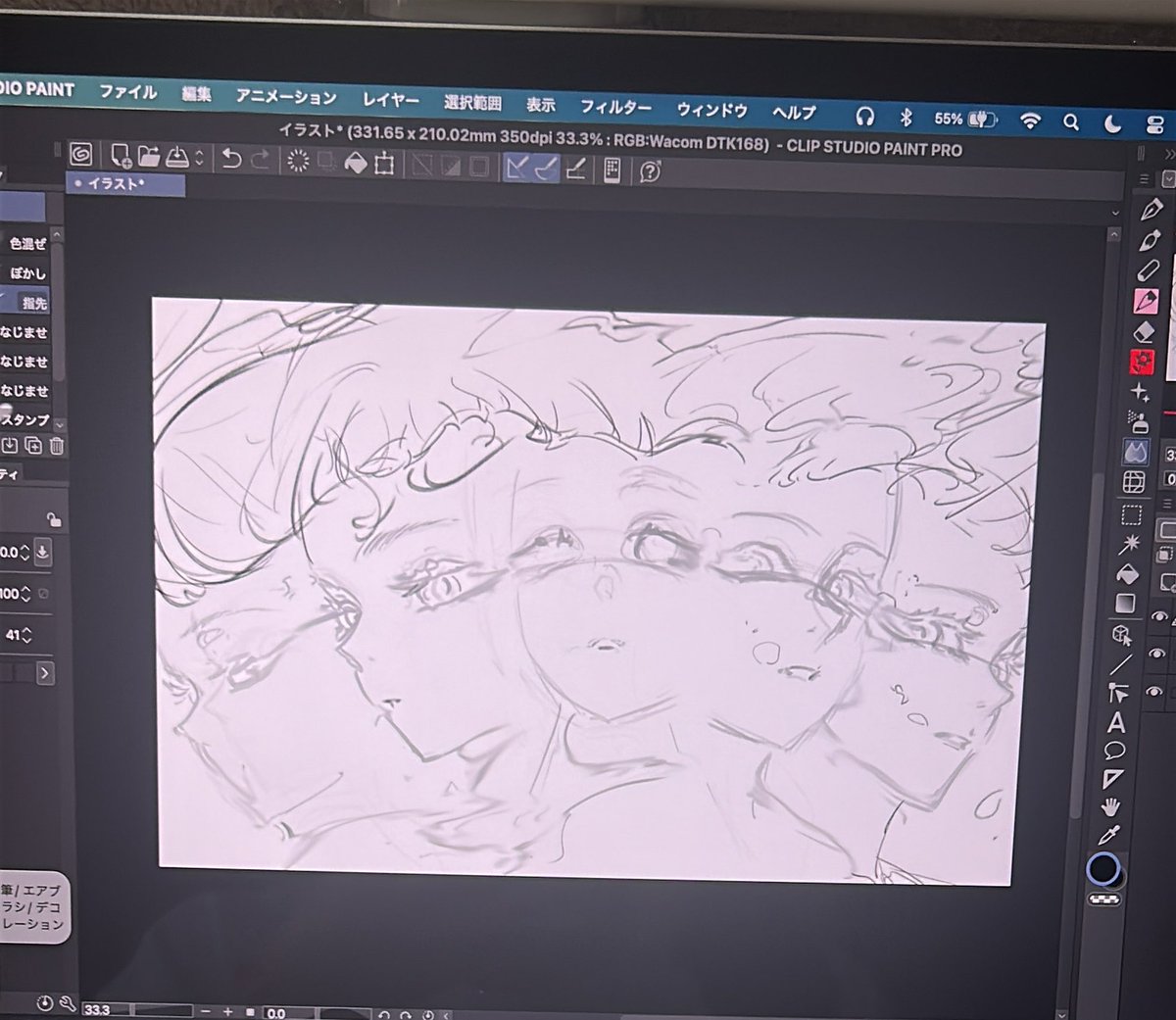Activate Scale/Rotate transform icon
The width and height of the screenshot is (1176, 1020).
[x=384, y=164]
